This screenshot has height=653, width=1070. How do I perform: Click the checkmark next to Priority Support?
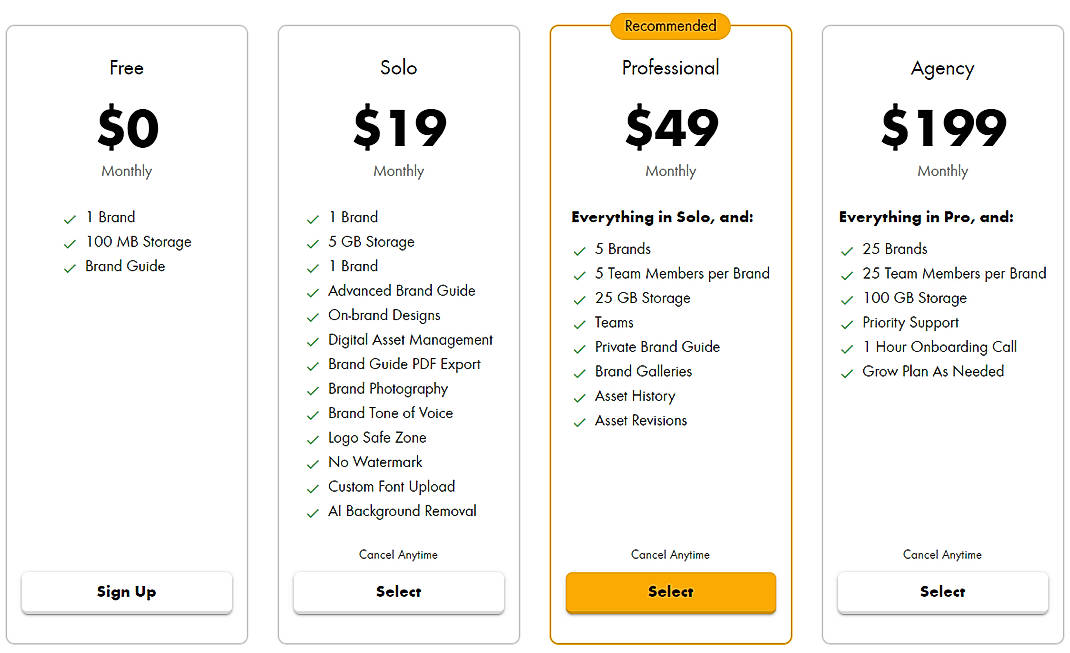click(x=848, y=323)
